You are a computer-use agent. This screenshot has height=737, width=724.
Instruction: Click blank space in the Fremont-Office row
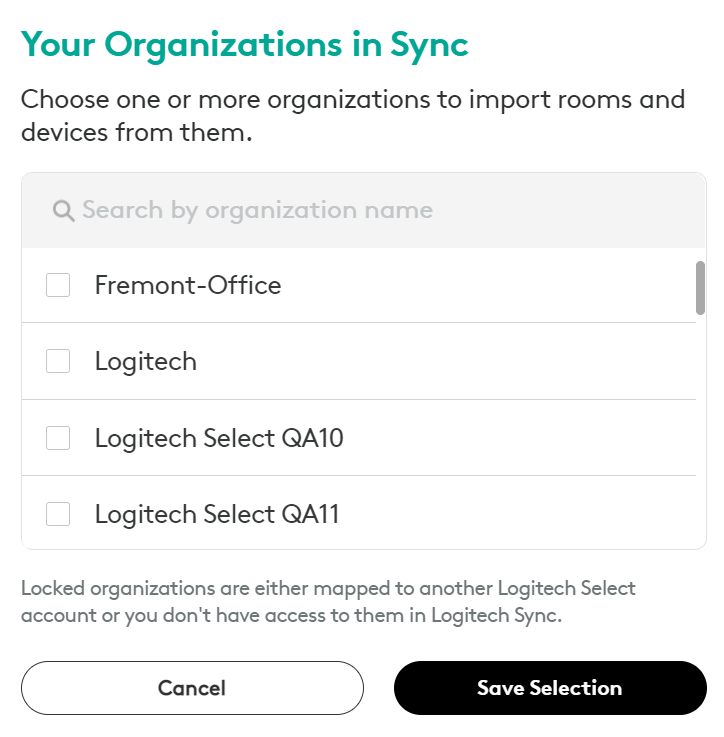point(484,285)
